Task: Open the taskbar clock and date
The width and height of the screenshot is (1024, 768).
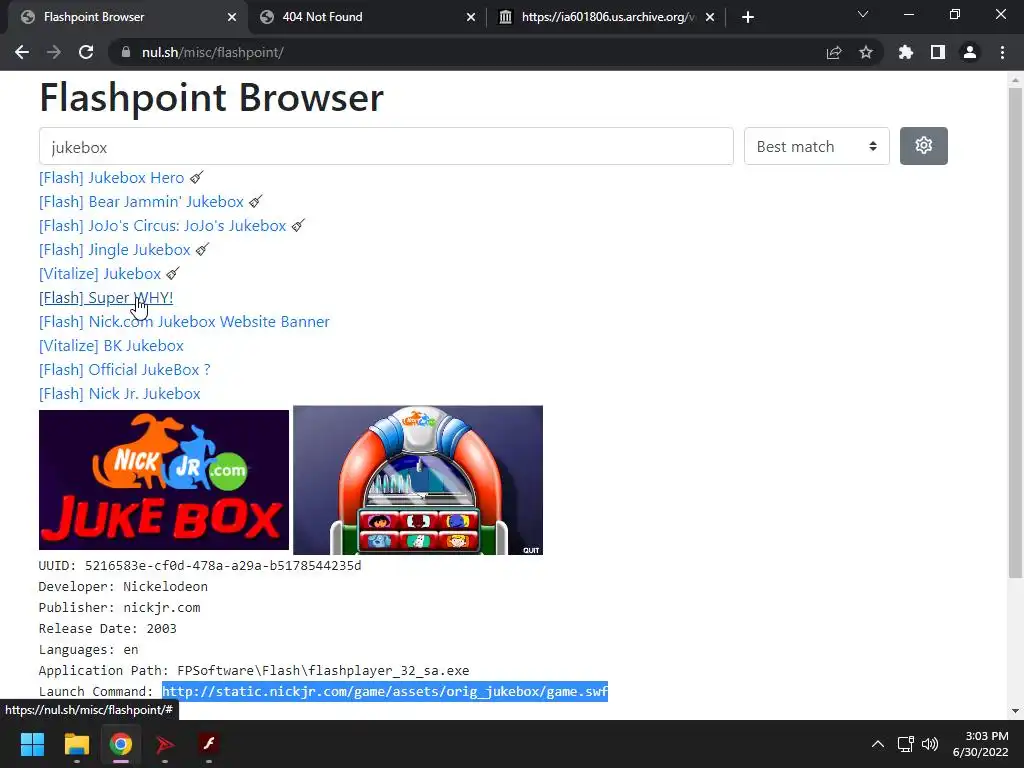Action: (x=981, y=744)
